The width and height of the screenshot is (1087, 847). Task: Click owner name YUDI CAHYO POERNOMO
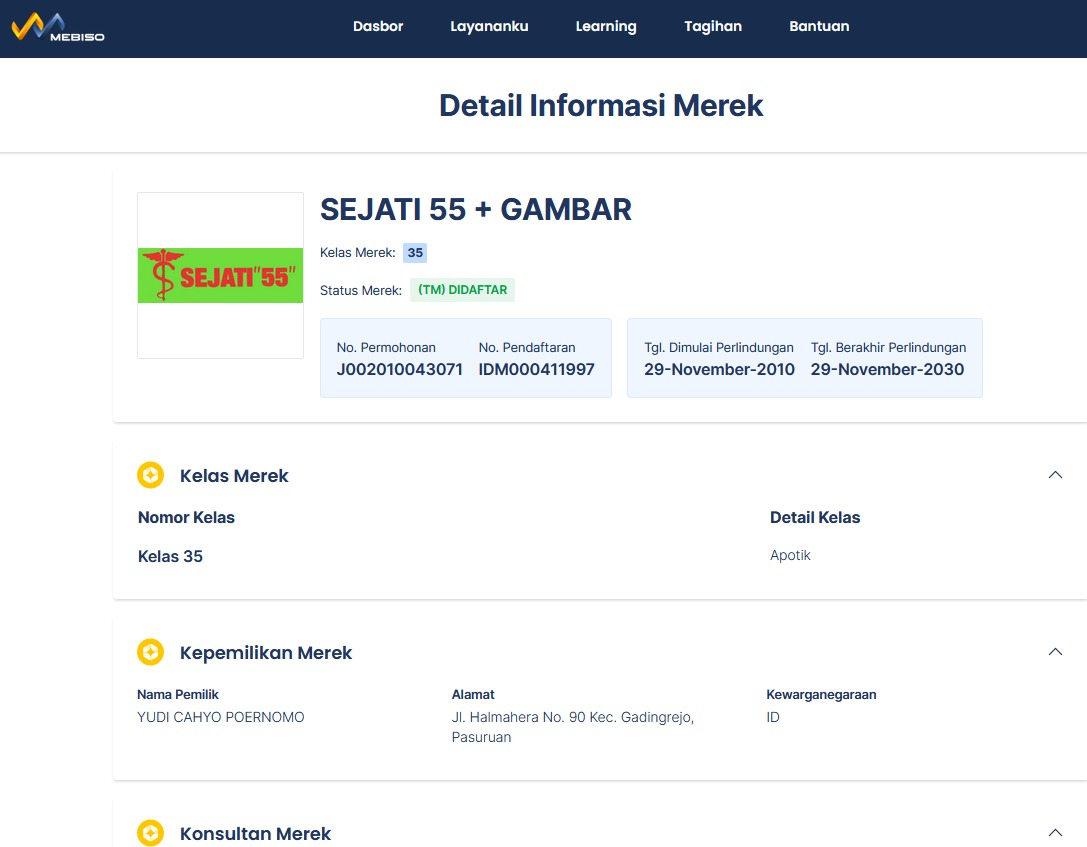(x=220, y=717)
